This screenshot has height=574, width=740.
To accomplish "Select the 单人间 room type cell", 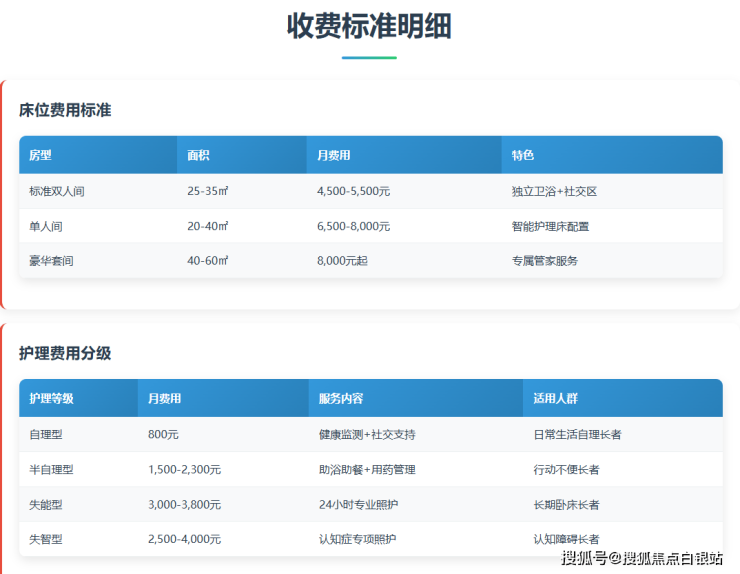I will (x=46, y=226).
